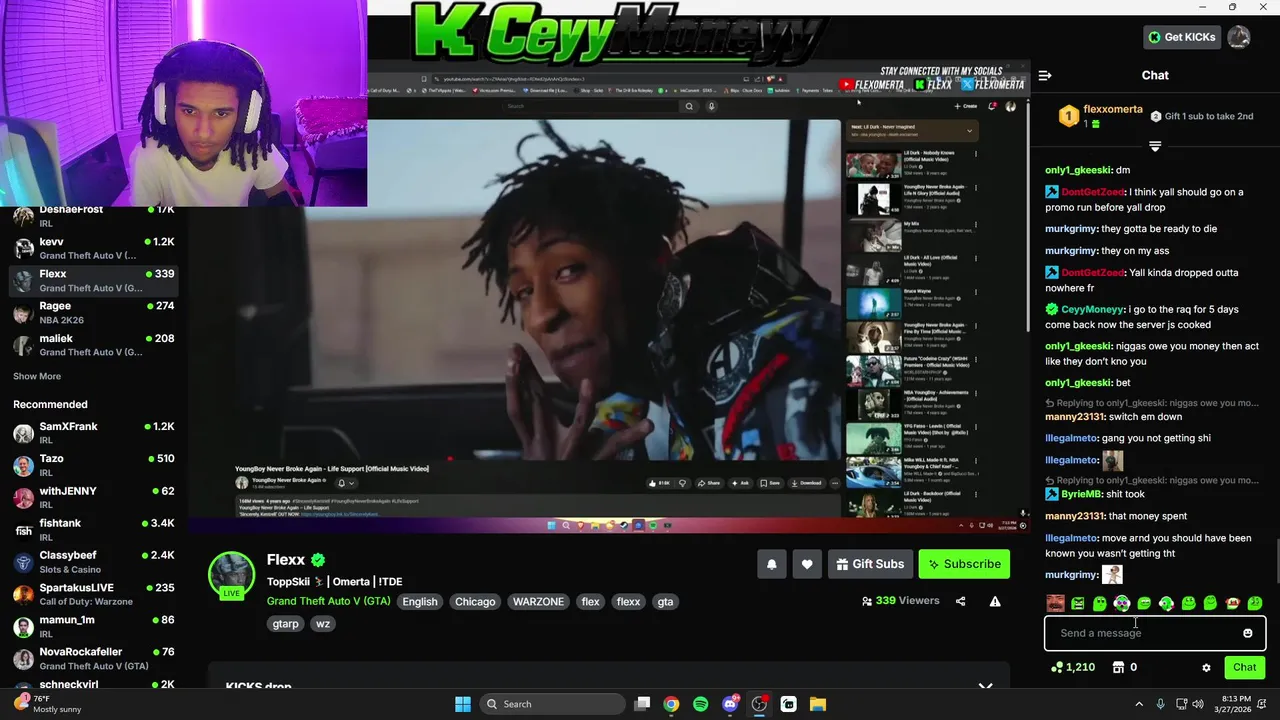Select the English tag

[420, 602]
